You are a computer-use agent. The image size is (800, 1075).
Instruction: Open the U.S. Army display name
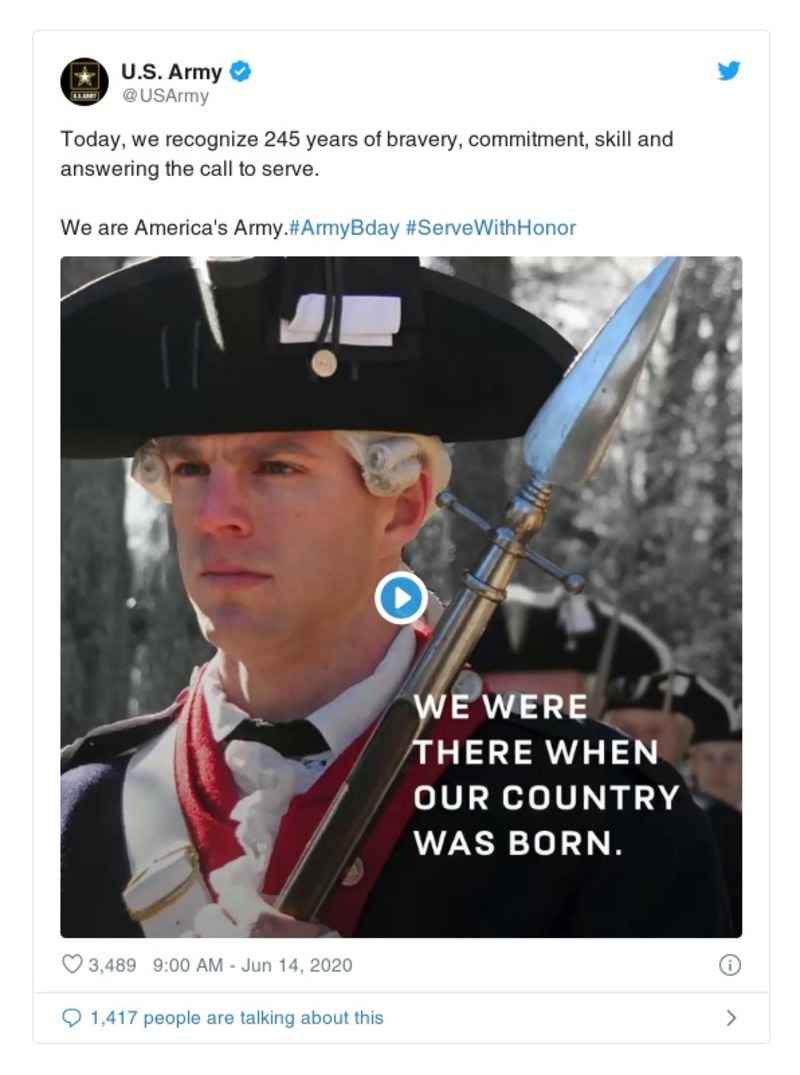(171, 71)
